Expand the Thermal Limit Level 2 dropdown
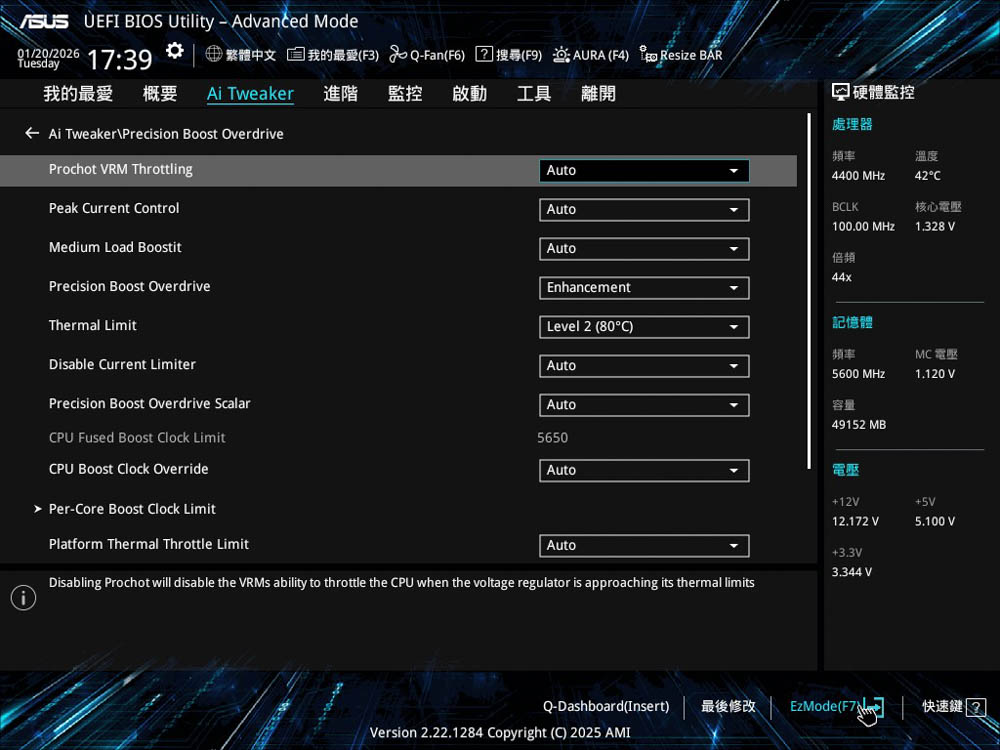This screenshot has width=1000, height=750. coord(643,327)
